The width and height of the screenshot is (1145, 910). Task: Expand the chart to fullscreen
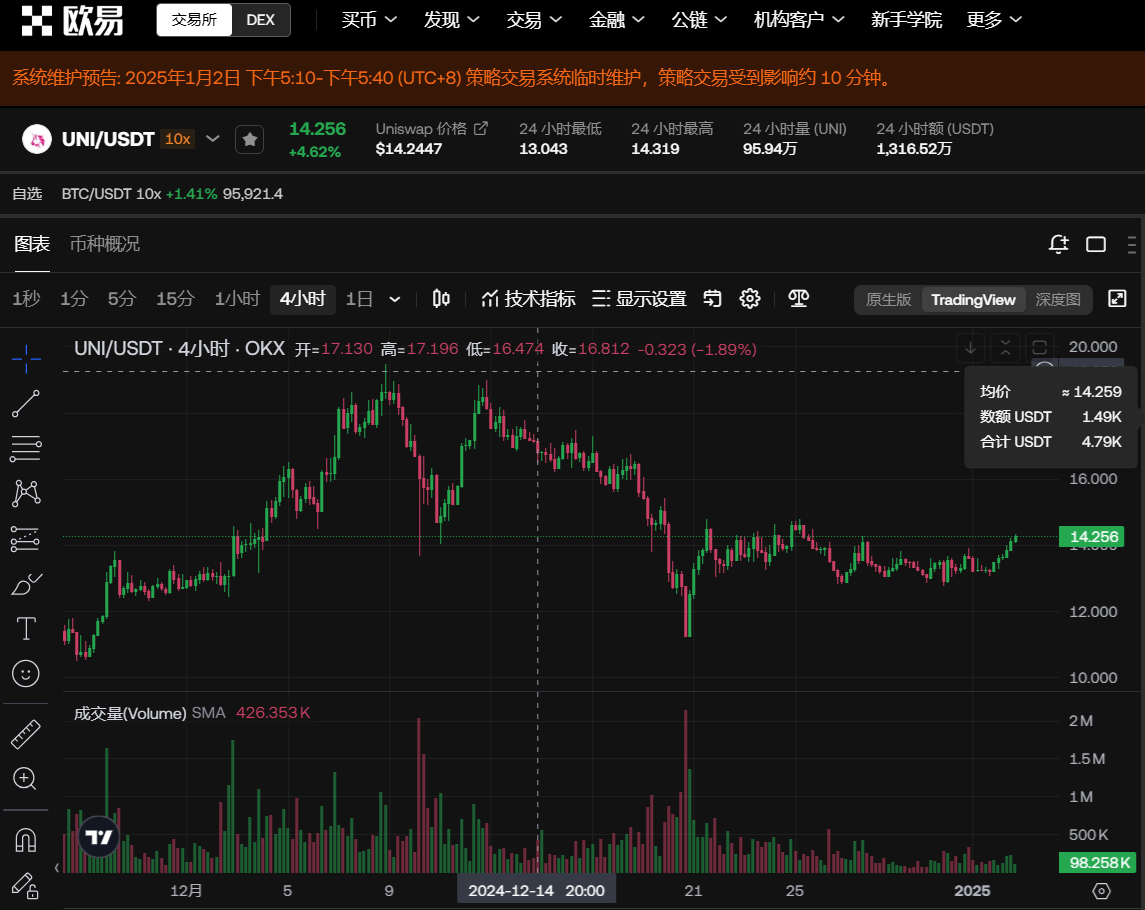click(1117, 299)
